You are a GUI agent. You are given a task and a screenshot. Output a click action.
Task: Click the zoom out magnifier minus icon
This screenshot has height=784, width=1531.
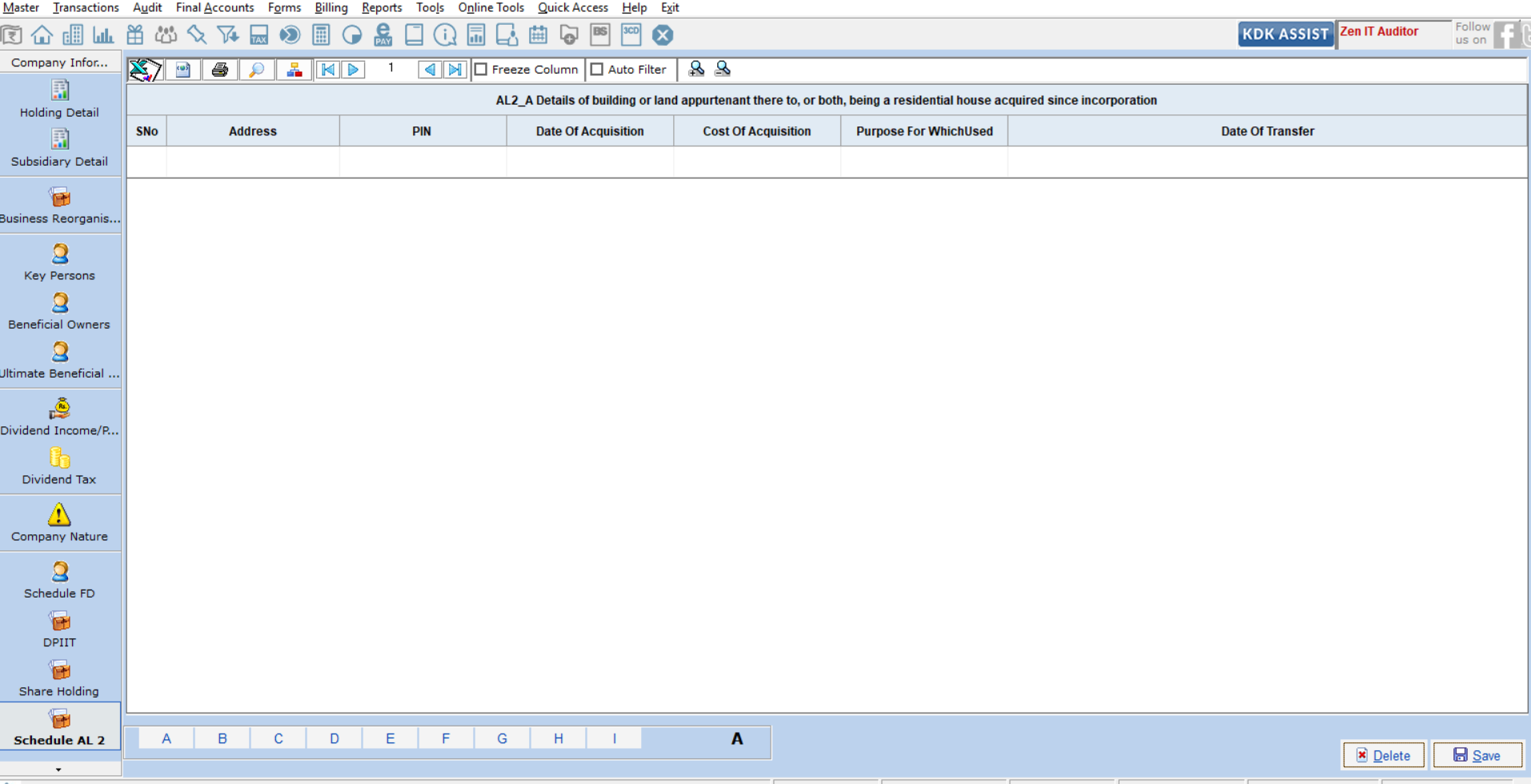723,69
